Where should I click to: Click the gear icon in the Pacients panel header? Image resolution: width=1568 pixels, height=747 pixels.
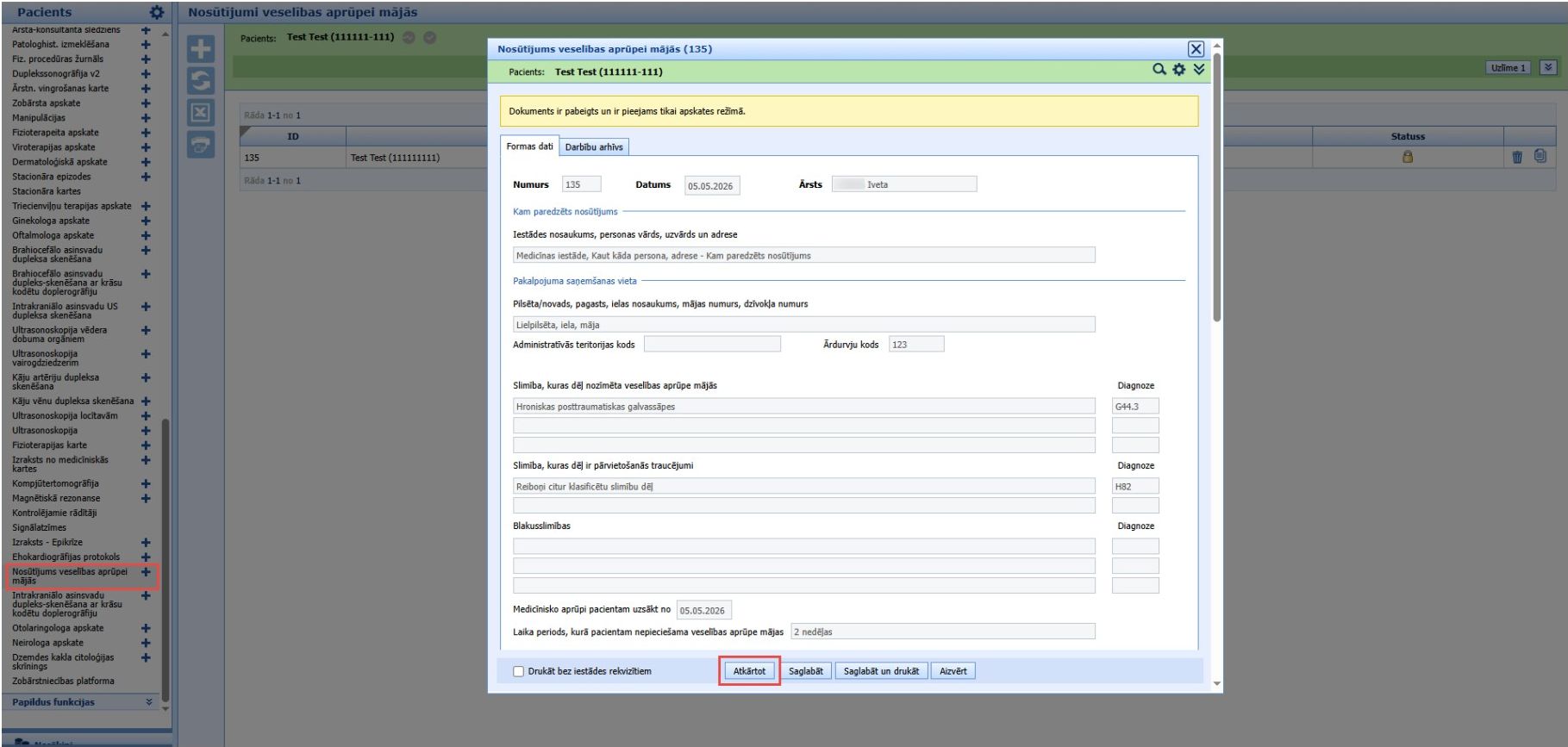(x=156, y=12)
